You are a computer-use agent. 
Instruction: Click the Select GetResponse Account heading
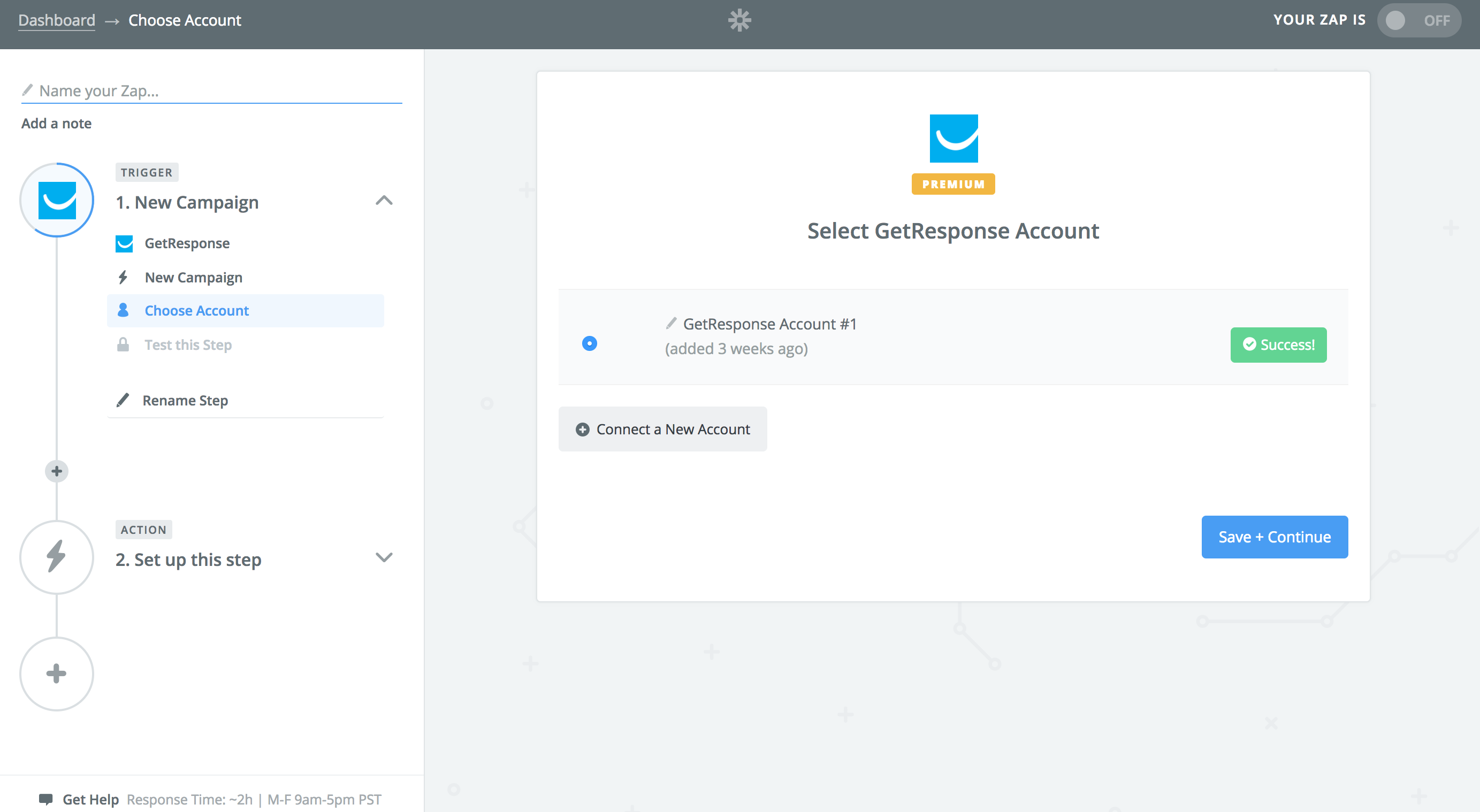[x=953, y=231]
